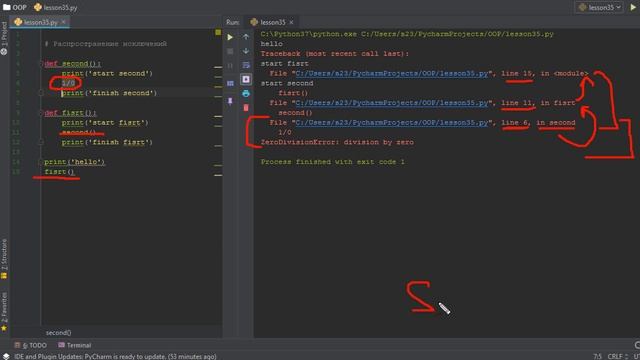Click the up-arrow stack trace button
Image resolution: width=640 pixels, height=360 pixels.
[x=246, y=37]
